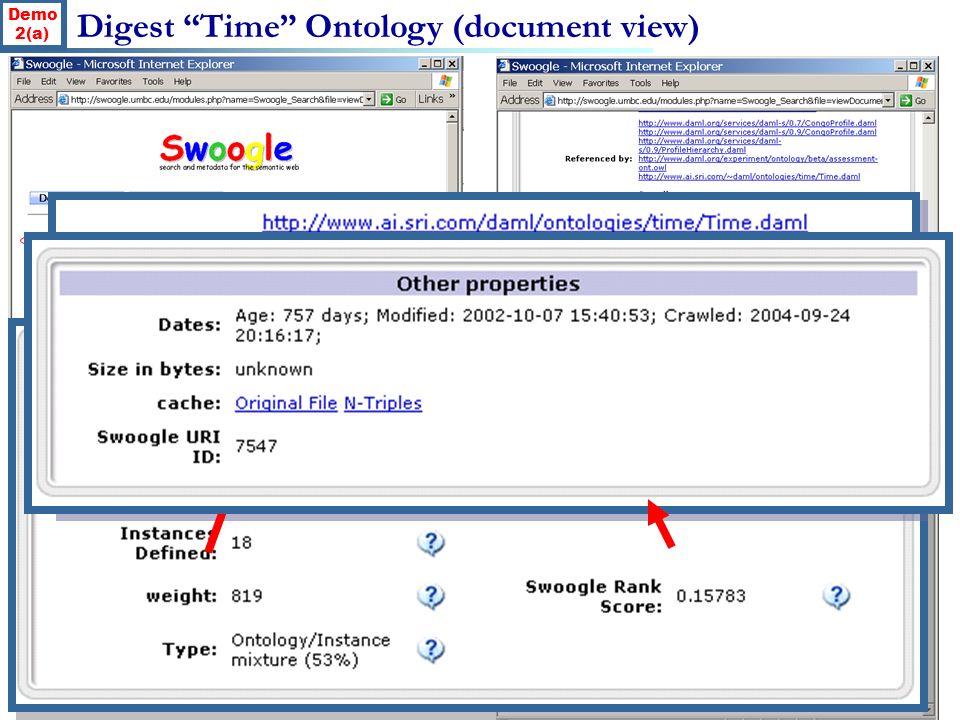Open the daml-s/0.9/CongoProfile.daml link
The width and height of the screenshot is (960, 720).
point(757,132)
